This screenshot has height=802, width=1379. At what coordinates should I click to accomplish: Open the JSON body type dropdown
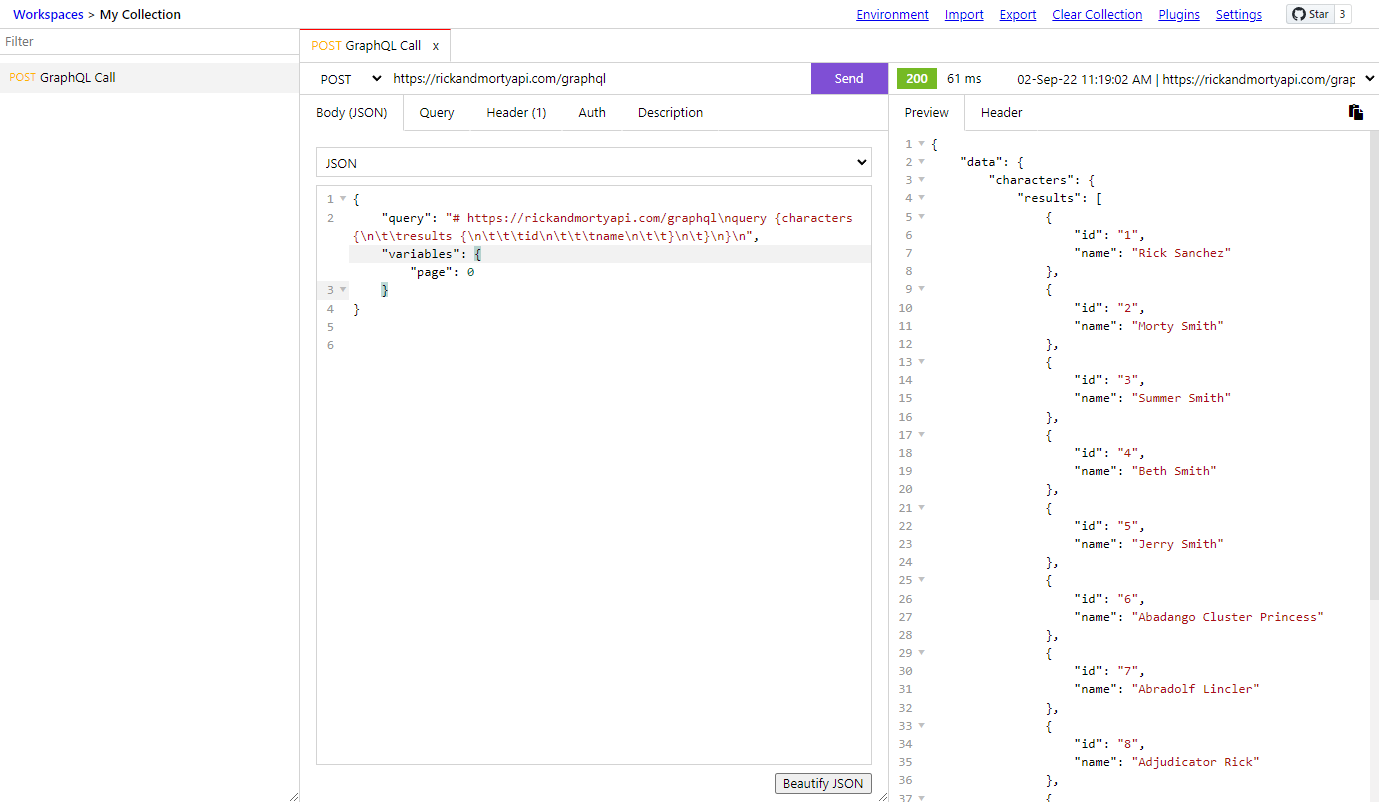tap(594, 163)
